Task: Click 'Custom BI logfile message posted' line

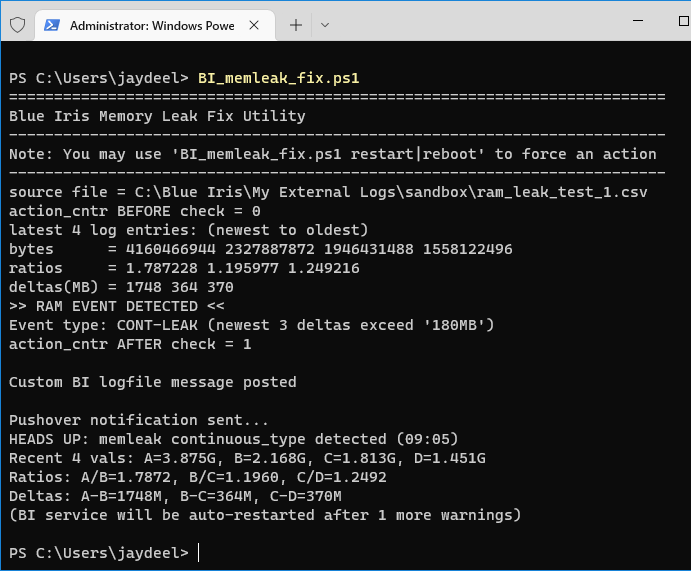Action: pyautogui.click(x=153, y=382)
